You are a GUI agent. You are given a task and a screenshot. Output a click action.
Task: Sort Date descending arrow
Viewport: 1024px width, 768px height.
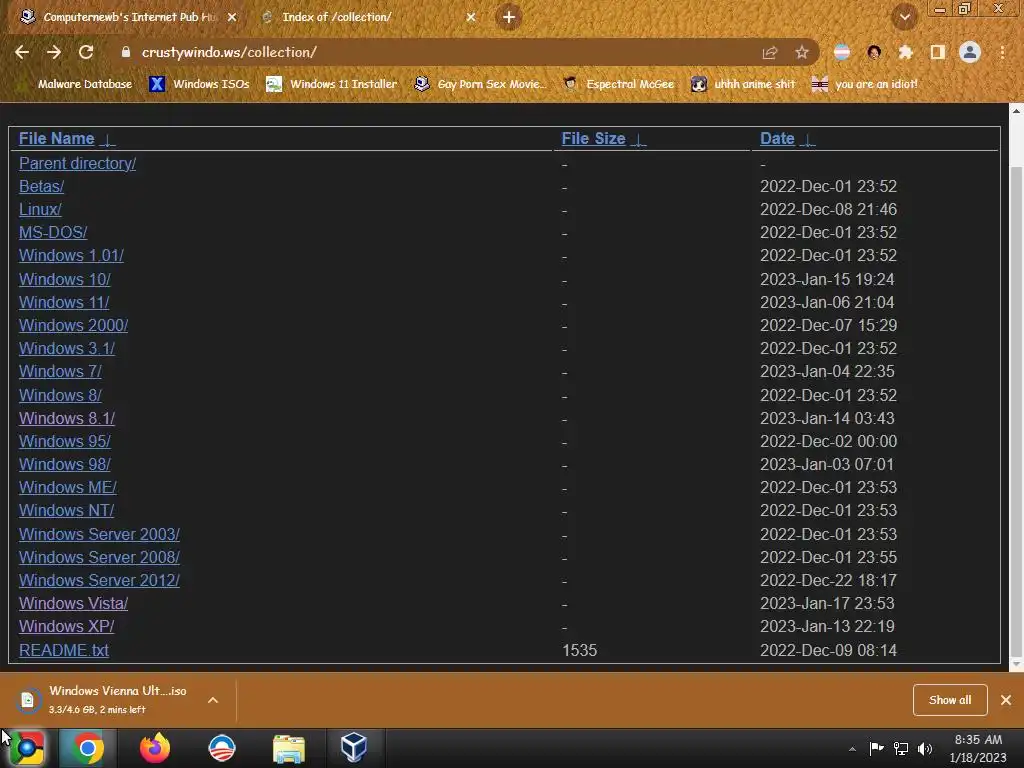point(808,140)
